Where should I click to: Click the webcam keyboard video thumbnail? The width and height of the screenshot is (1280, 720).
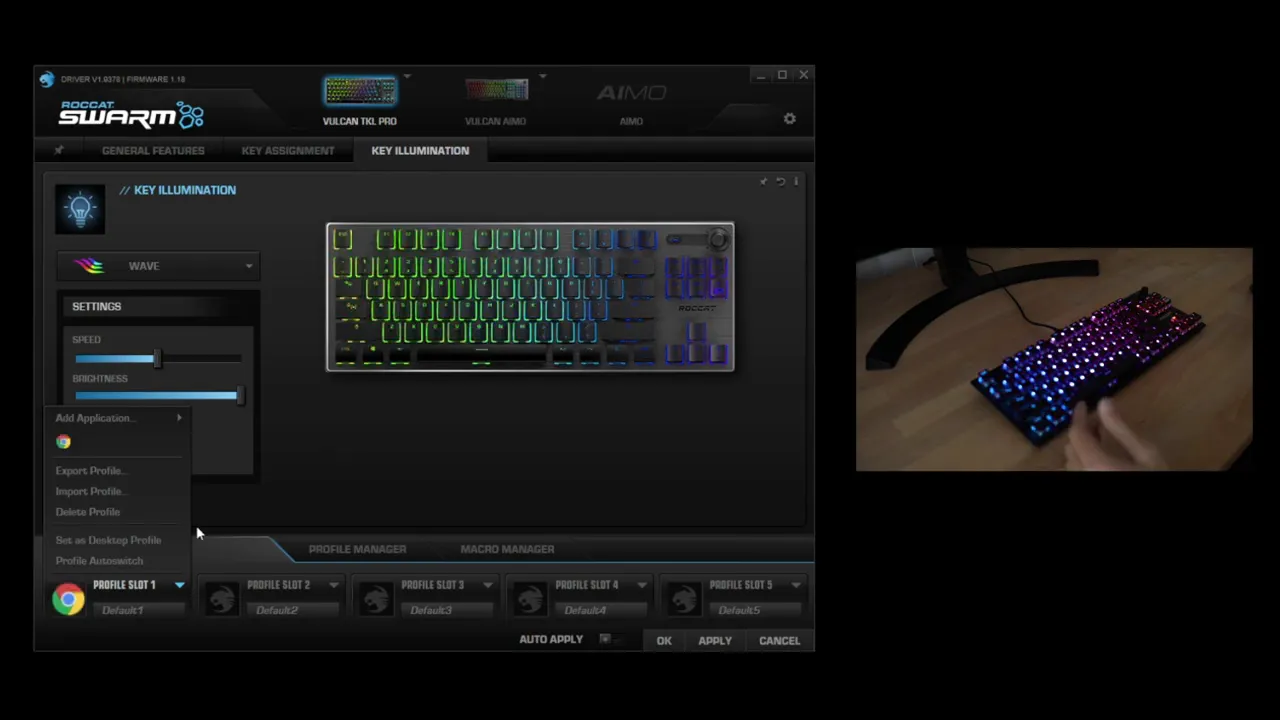tap(1054, 359)
